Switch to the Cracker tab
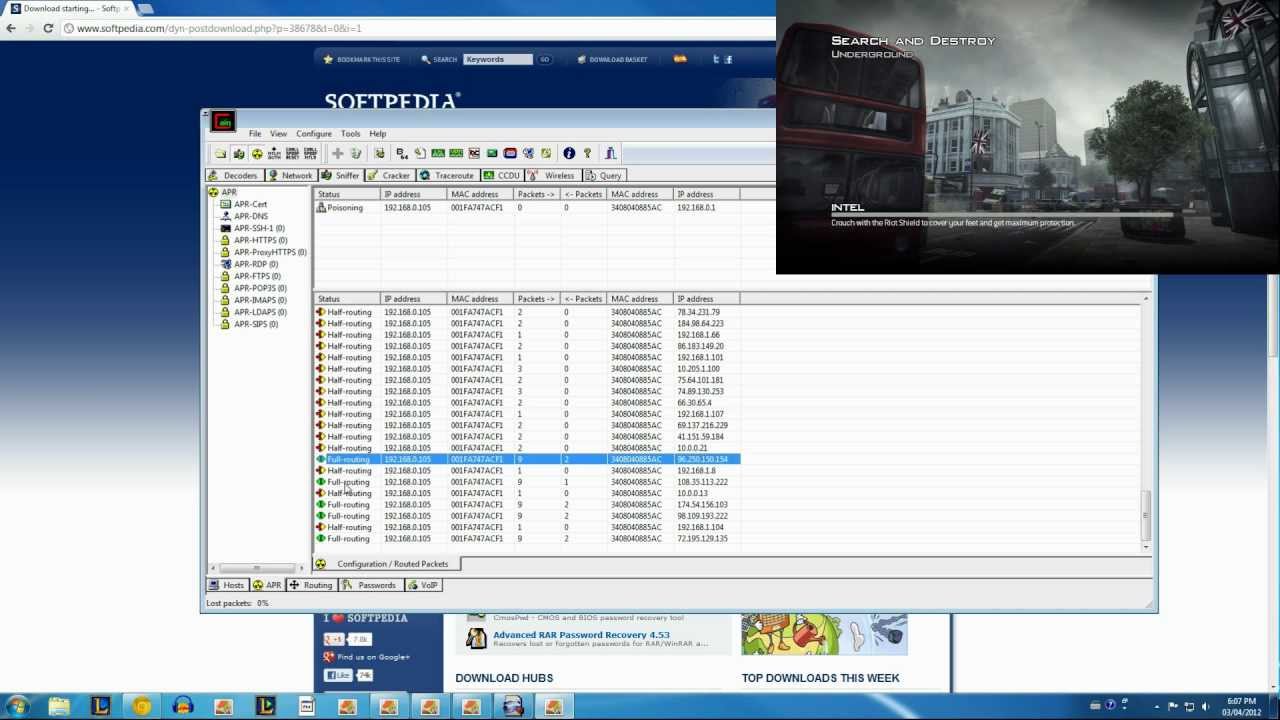This screenshot has height=720, width=1280. (390, 175)
